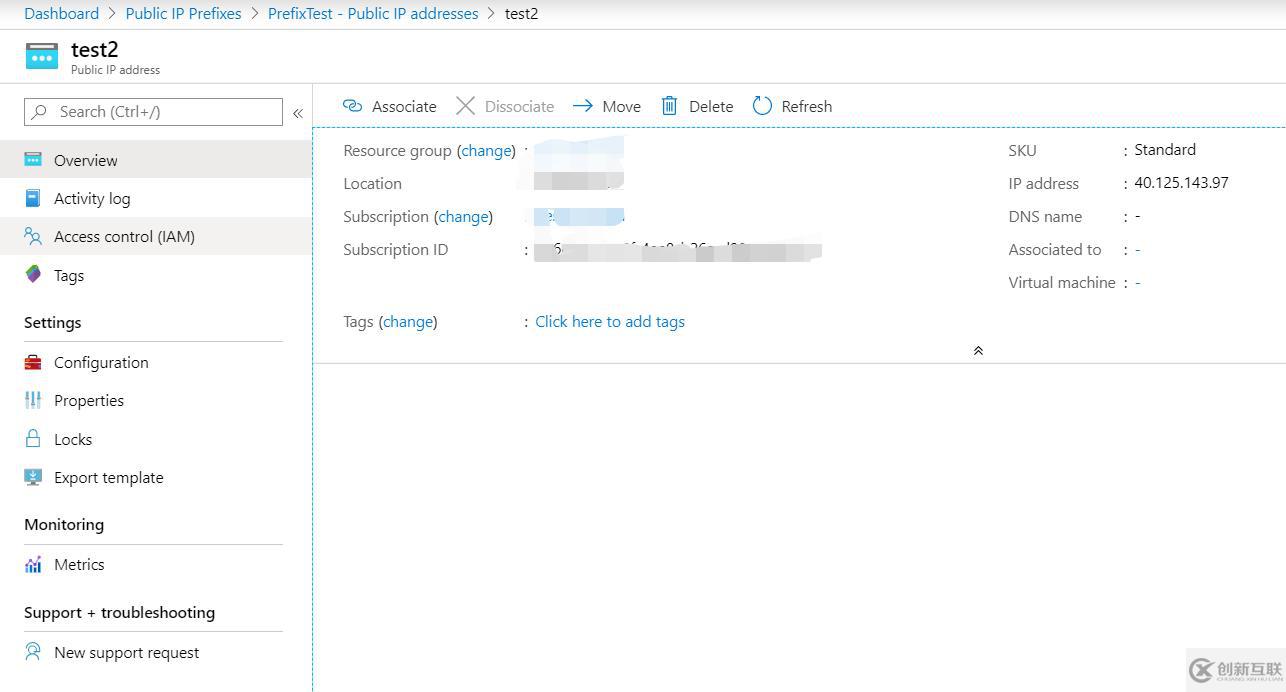Go to Dashboard breadcrumb
This screenshot has height=692, width=1286.
point(61,14)
